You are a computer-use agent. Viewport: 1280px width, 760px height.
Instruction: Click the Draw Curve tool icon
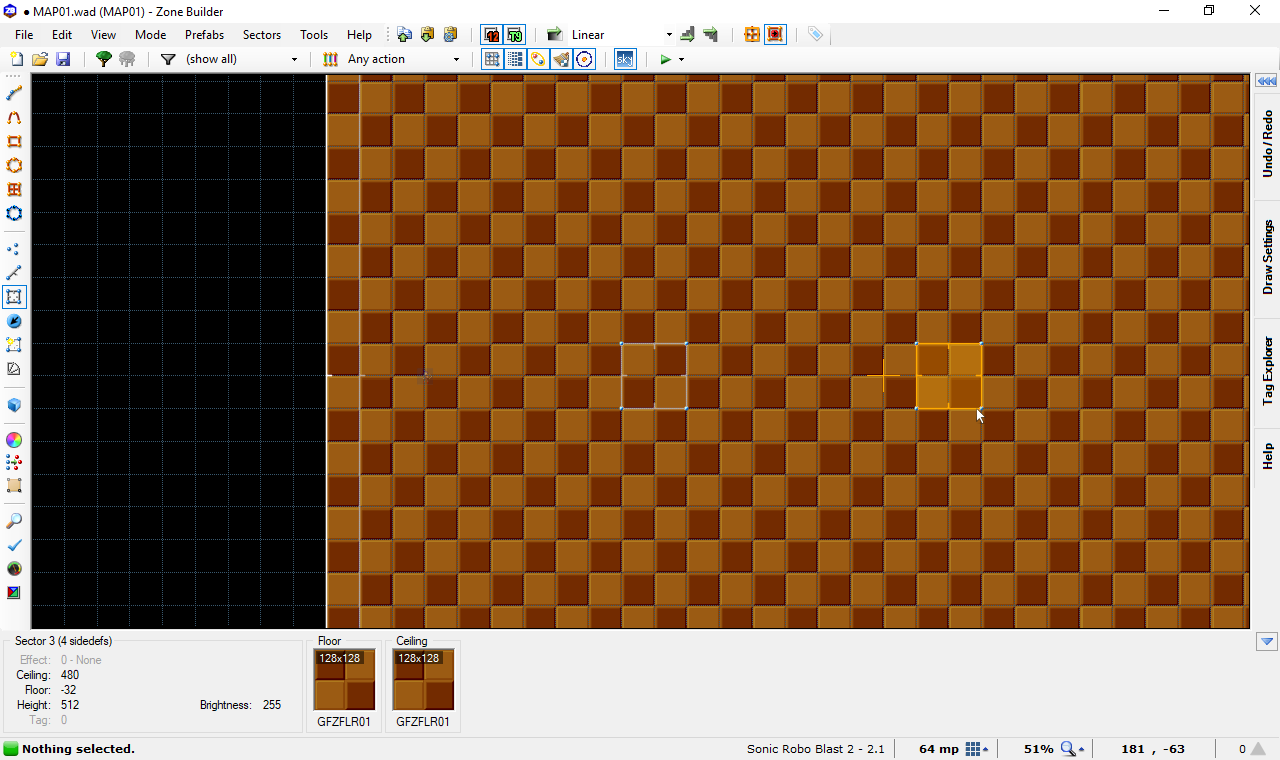point(14,118)
